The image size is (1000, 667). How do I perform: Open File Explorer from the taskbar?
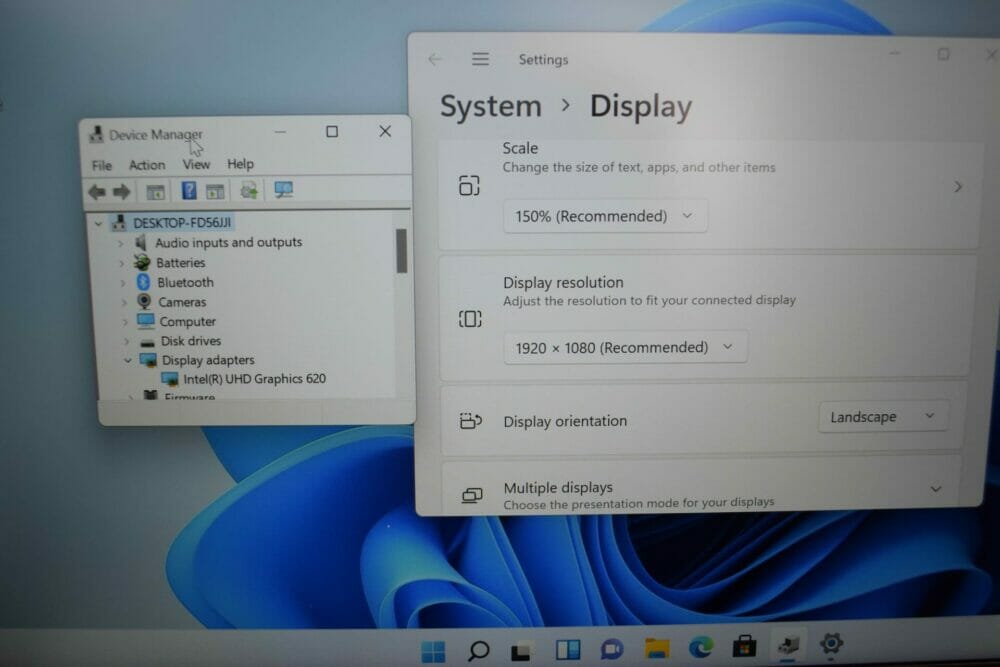point(656,649)
